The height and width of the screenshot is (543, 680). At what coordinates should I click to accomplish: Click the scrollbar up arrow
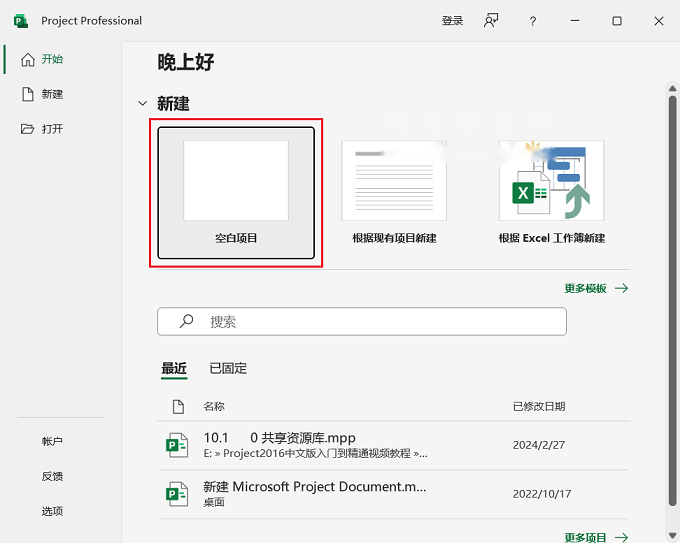672,88
